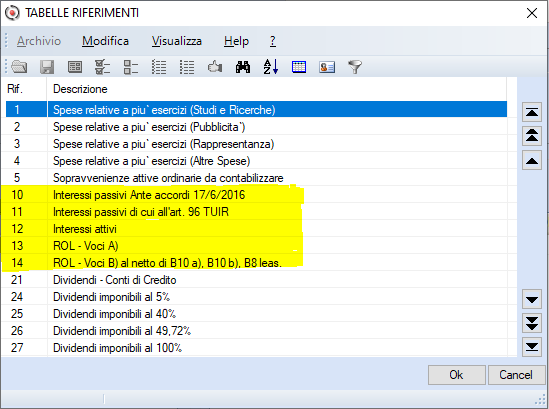The width and height of the screenshot is (549, 409).
Task: Move up one row arrow button
Action: coord(532,160)
